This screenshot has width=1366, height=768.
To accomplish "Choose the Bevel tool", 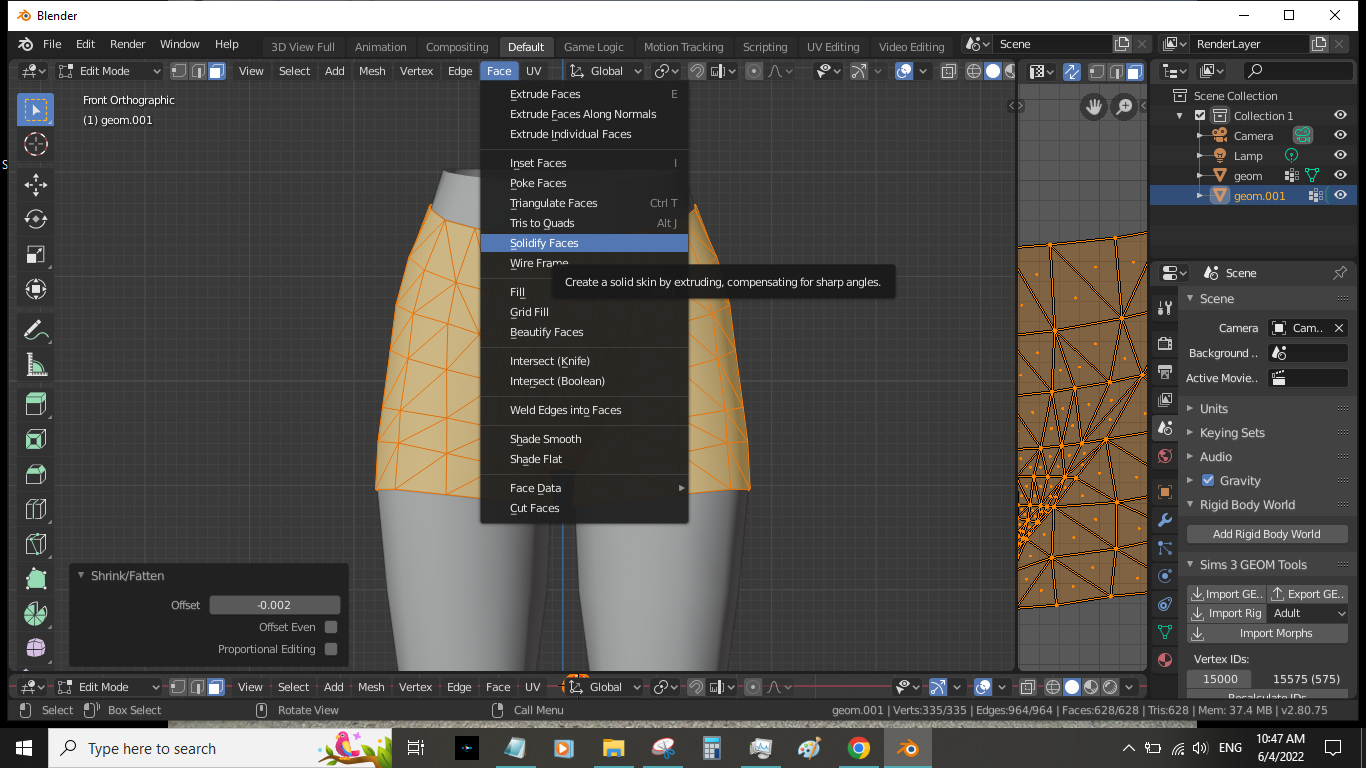I will 36,474.
